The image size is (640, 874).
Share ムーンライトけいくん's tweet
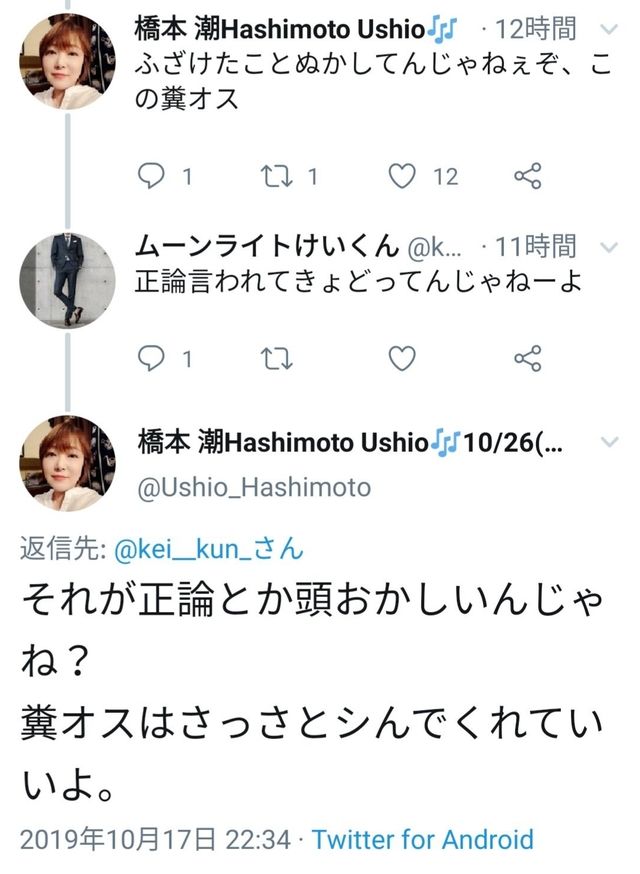pos(527,358)
